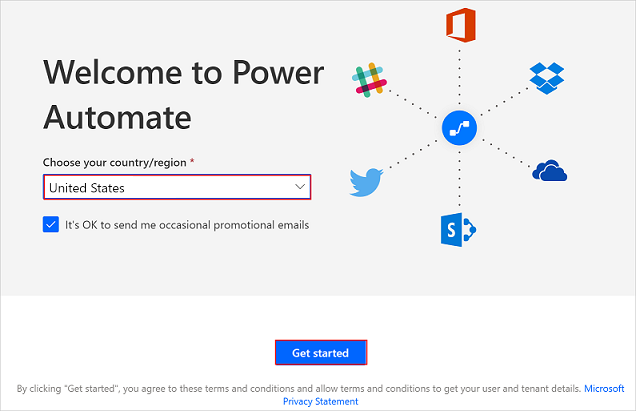
Task: Click the terms and conditions disclaimer text
Action: (x=300, y=388)
